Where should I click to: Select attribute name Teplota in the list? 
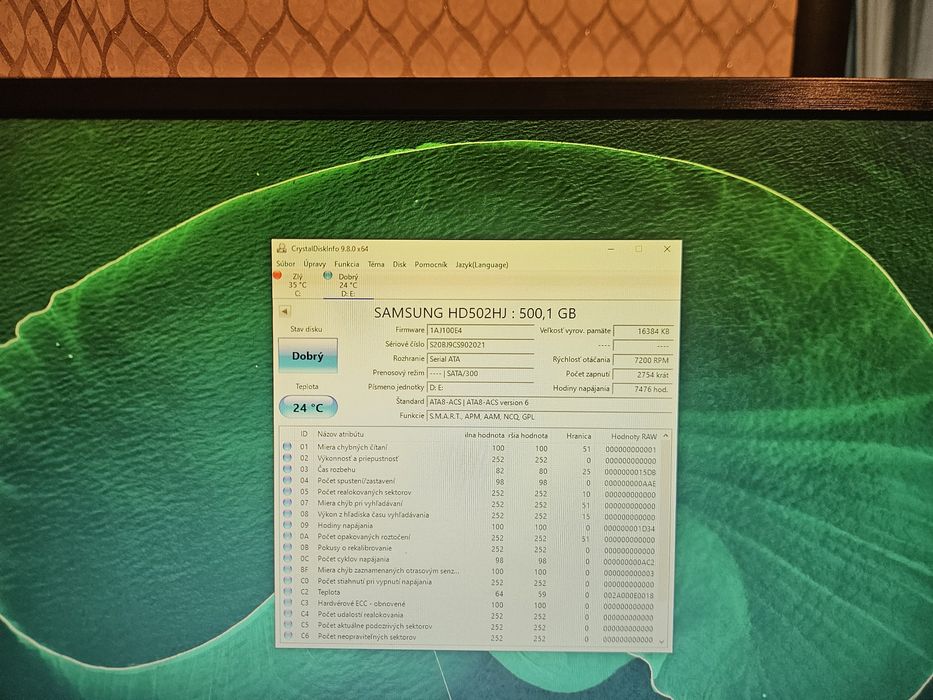pos(328,592)
